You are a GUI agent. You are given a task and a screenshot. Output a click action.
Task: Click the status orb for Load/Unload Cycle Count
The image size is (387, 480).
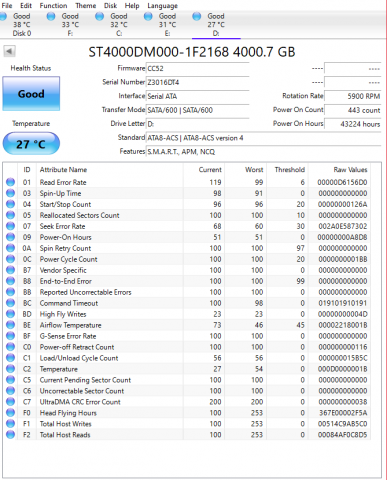[x=11, y=358]
